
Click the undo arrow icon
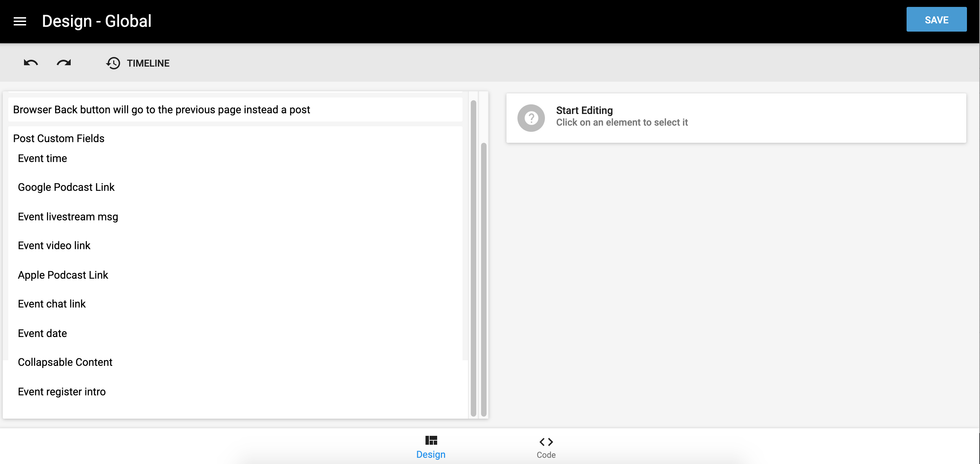[31, 63]
